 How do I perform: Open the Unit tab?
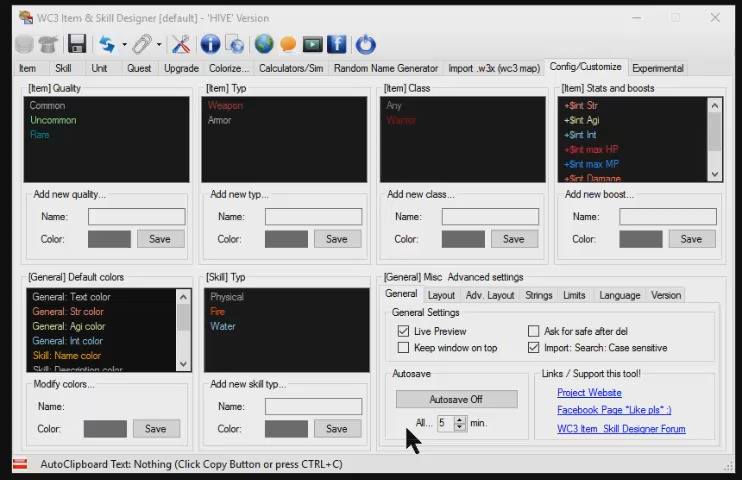[99, 68]
